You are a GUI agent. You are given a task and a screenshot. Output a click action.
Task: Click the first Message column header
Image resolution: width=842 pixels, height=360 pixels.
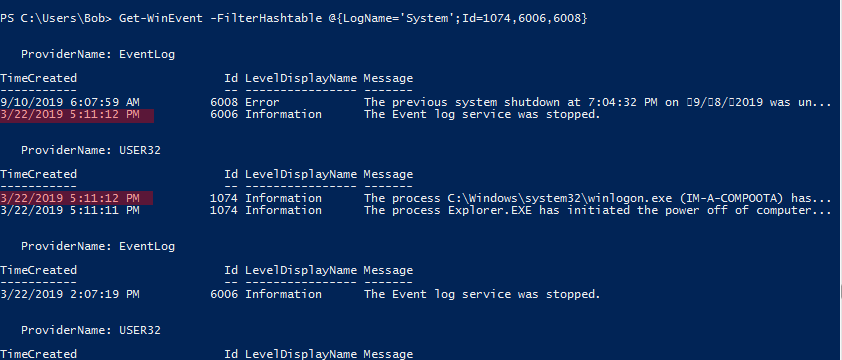pyautogui.click(x=388, y=78)
